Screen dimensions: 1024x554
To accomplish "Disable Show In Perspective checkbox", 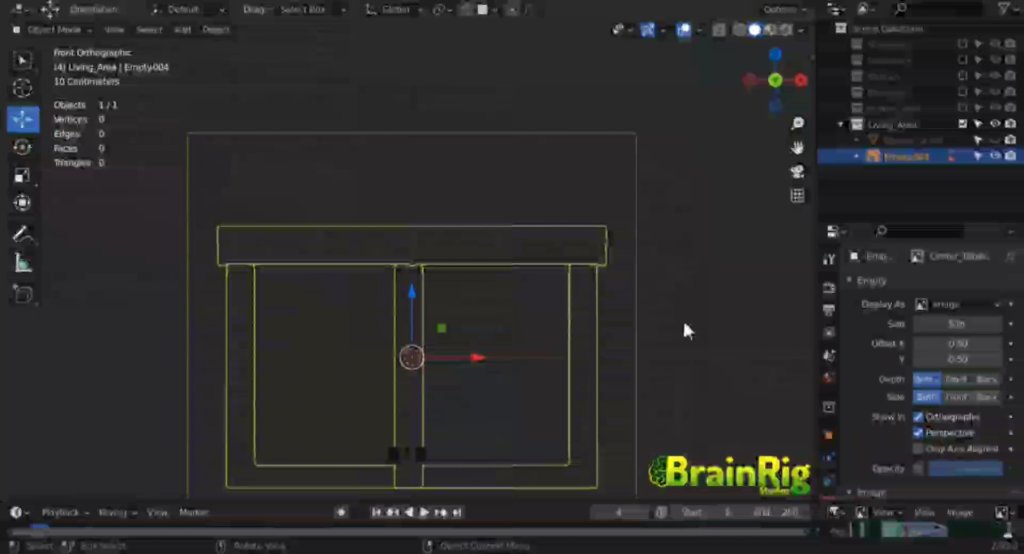I will (918, 433).
